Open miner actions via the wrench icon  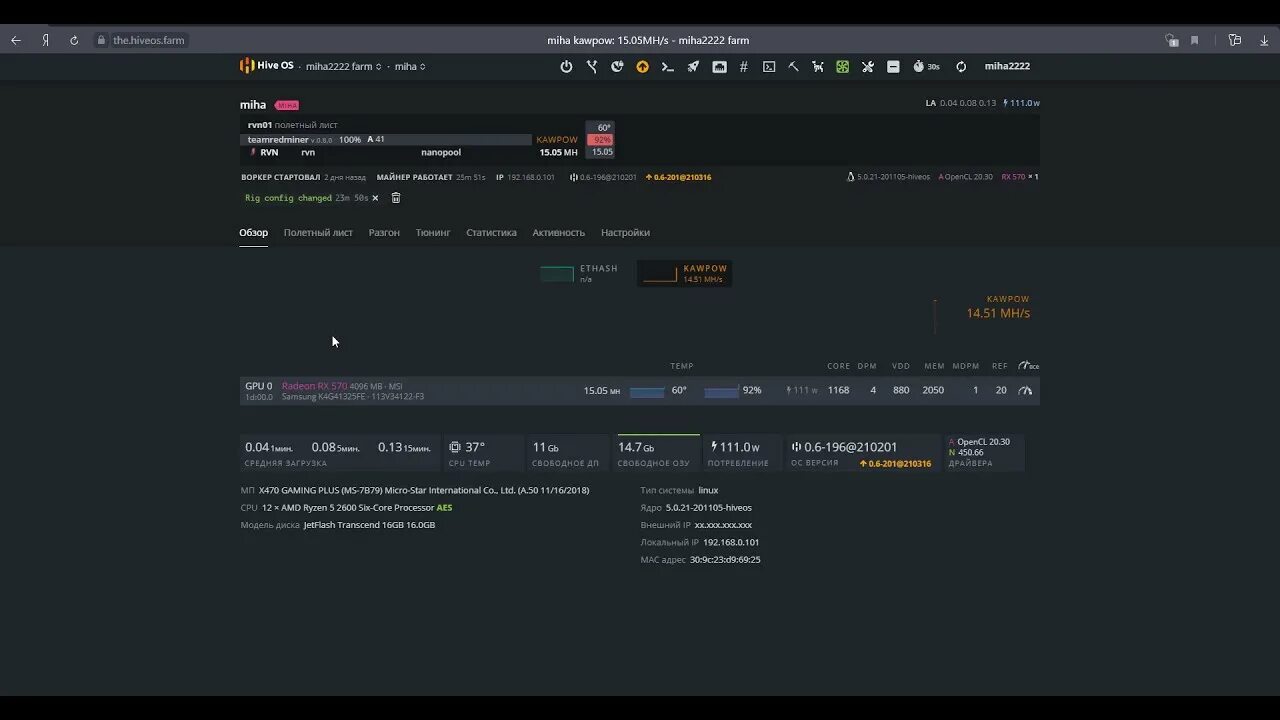868,66
